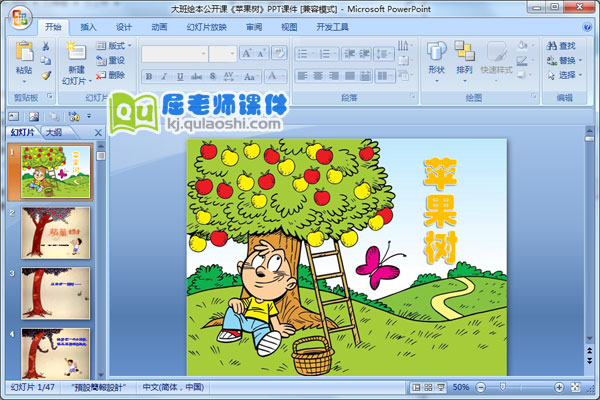Click the 删除 (Delete) slide button
Image resolution: width=600 pixels, height=400 pixels.
111,75
